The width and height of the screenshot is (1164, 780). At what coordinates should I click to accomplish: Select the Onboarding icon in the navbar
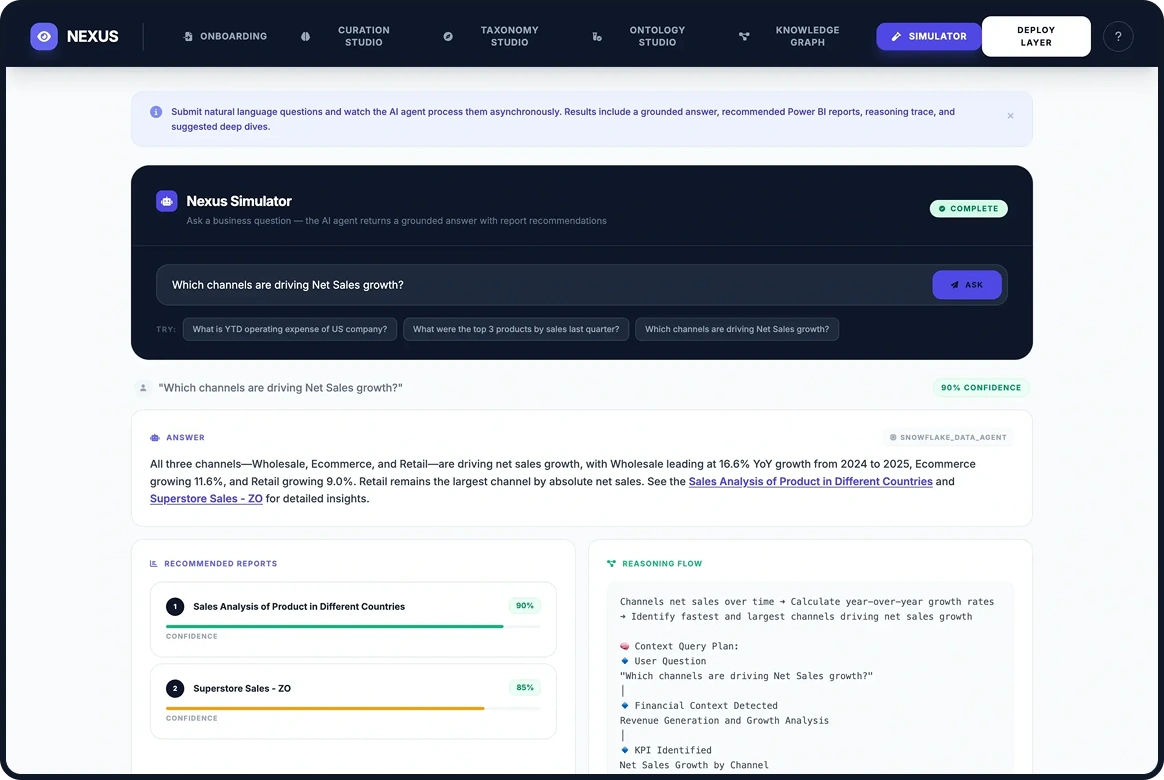pyautogui.click(x=186, y=36)
